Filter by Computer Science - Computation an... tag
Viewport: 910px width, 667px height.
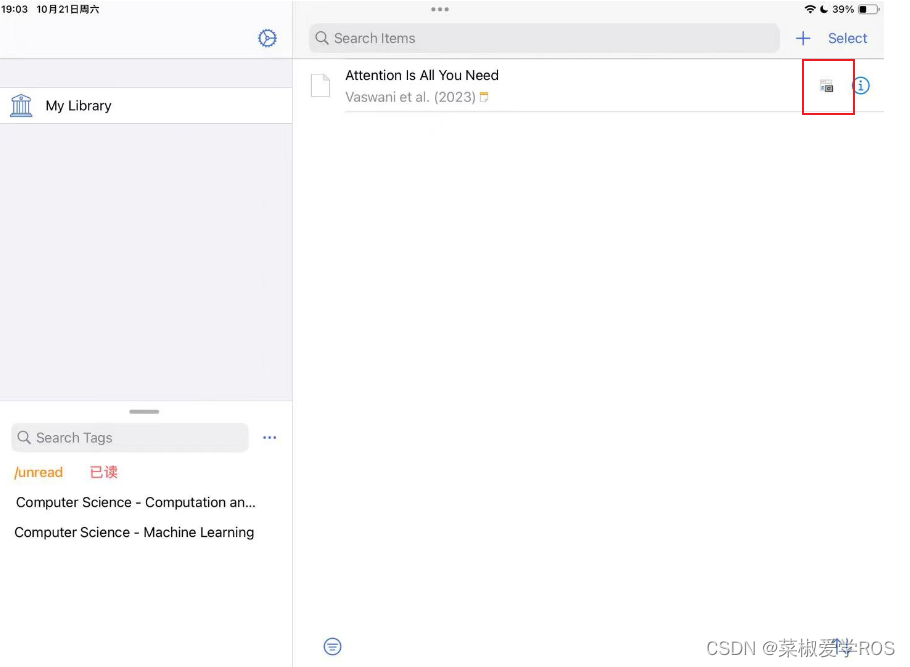pyautogui.click(x=136, y=503)
